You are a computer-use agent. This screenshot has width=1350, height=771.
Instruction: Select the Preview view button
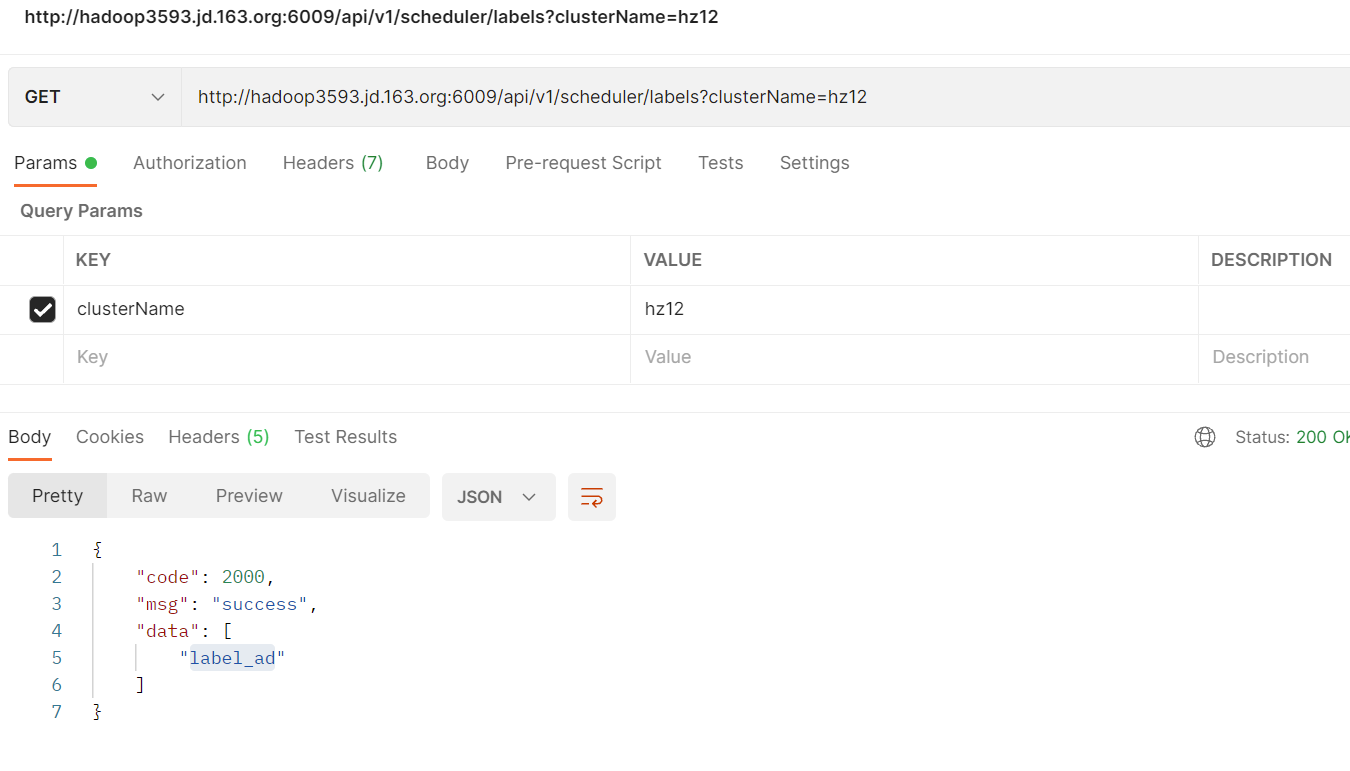(249, 496)
